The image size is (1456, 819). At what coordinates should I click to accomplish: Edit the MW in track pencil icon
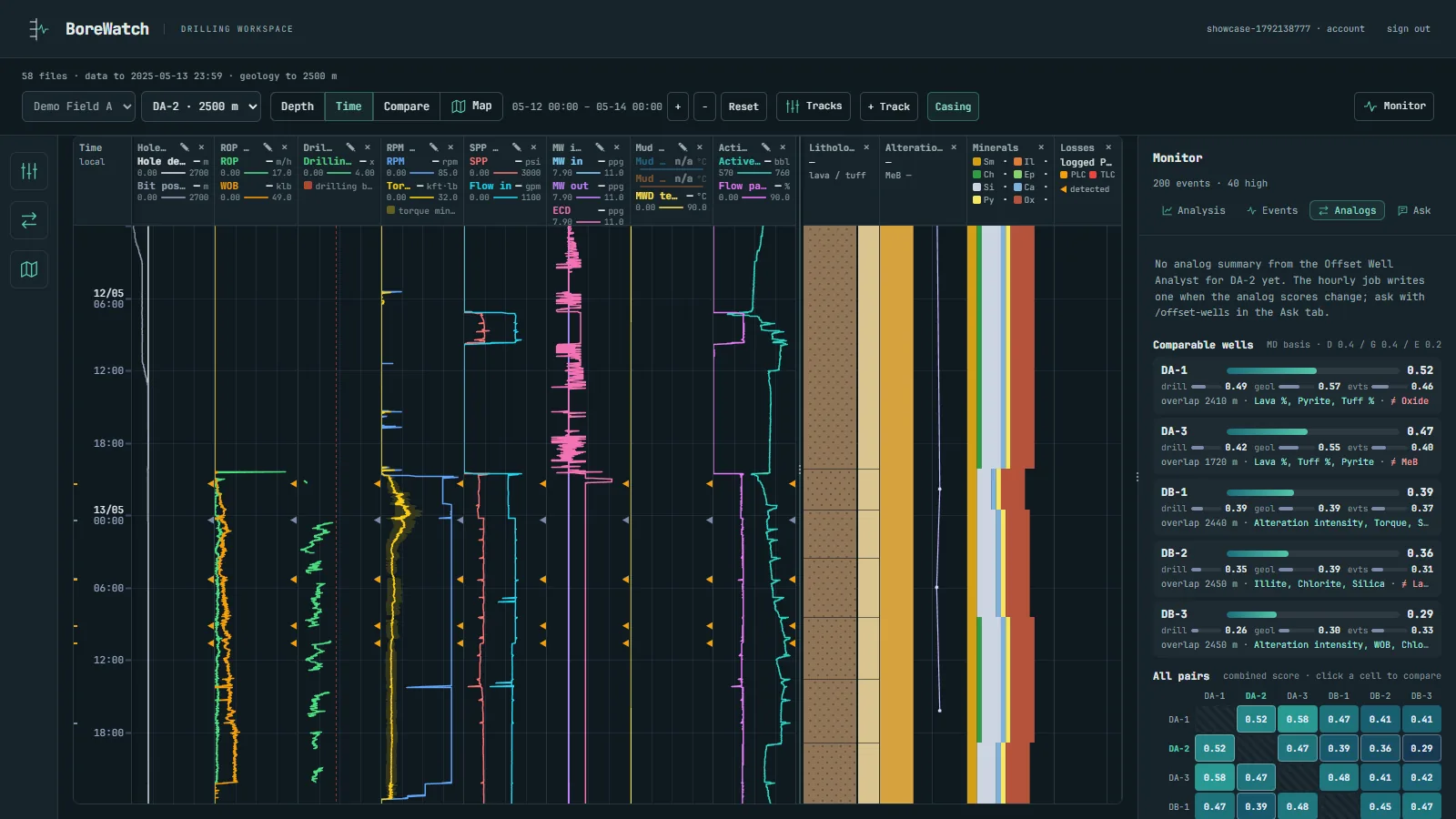click(600, 147)
